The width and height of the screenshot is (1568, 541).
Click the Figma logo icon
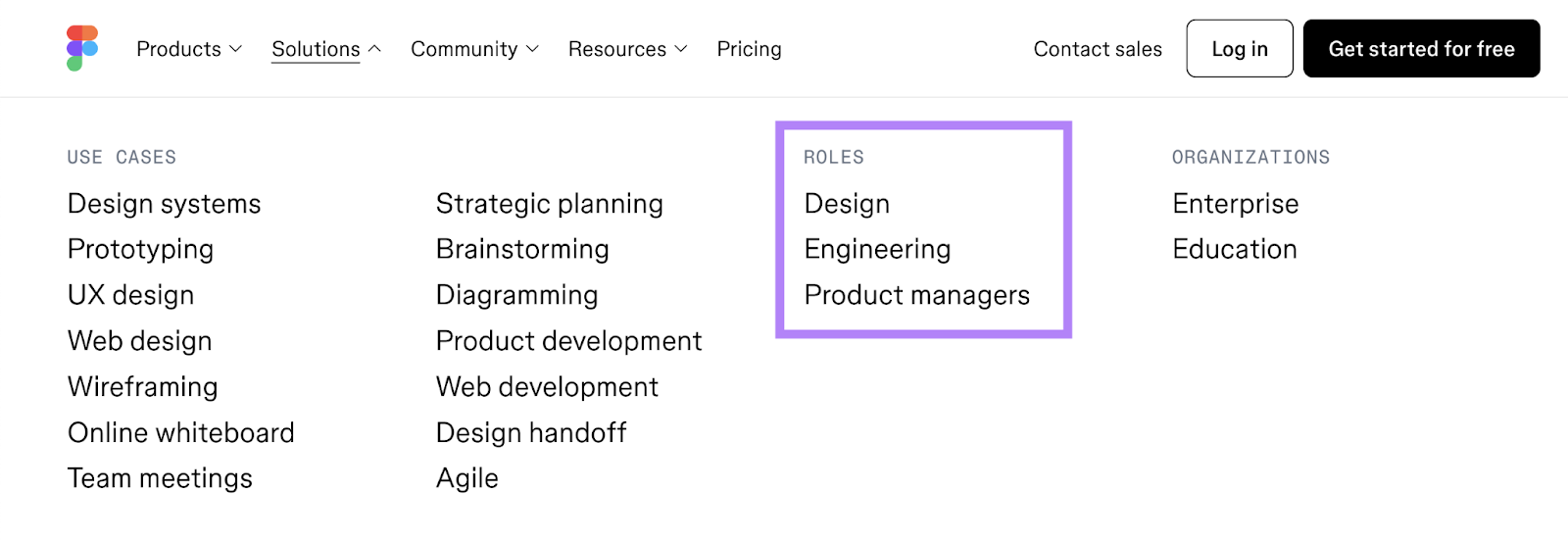[82, 48]
